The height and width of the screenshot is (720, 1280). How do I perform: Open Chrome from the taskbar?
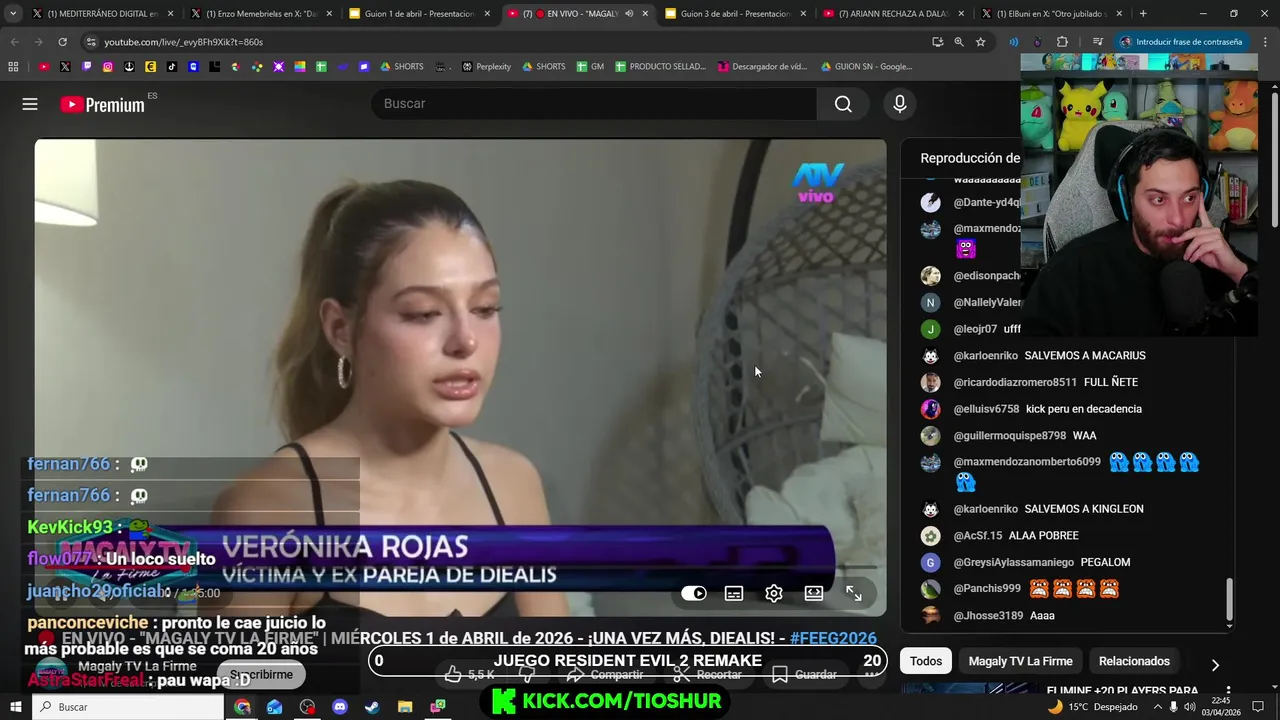click(x=242, y=707)
